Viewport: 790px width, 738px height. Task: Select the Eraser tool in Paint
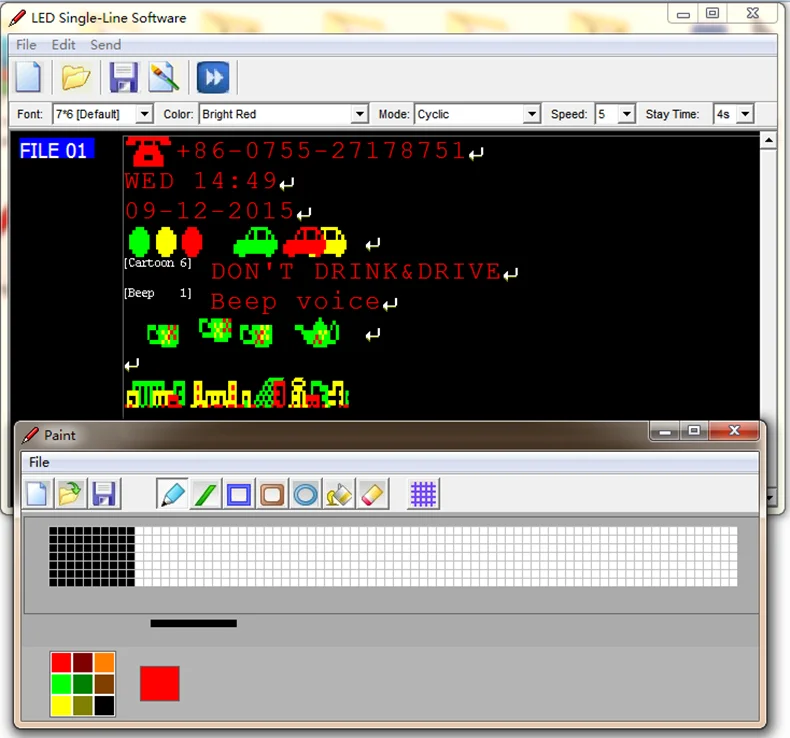coord(373,494)
